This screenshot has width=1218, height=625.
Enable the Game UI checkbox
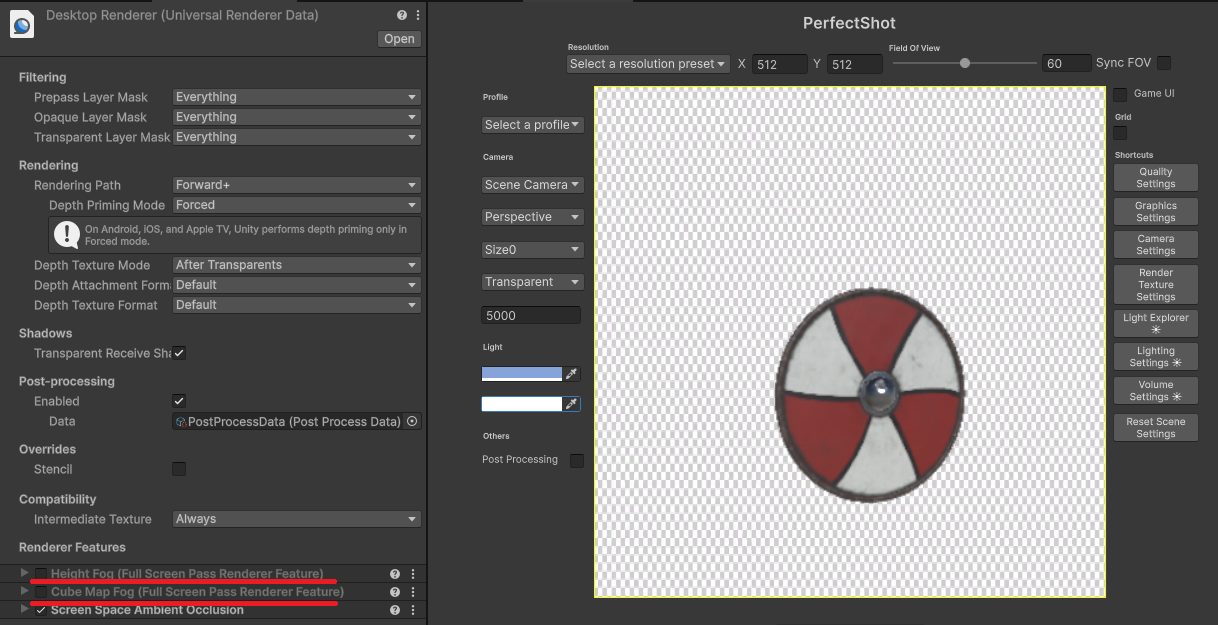tap(1120, 94)
